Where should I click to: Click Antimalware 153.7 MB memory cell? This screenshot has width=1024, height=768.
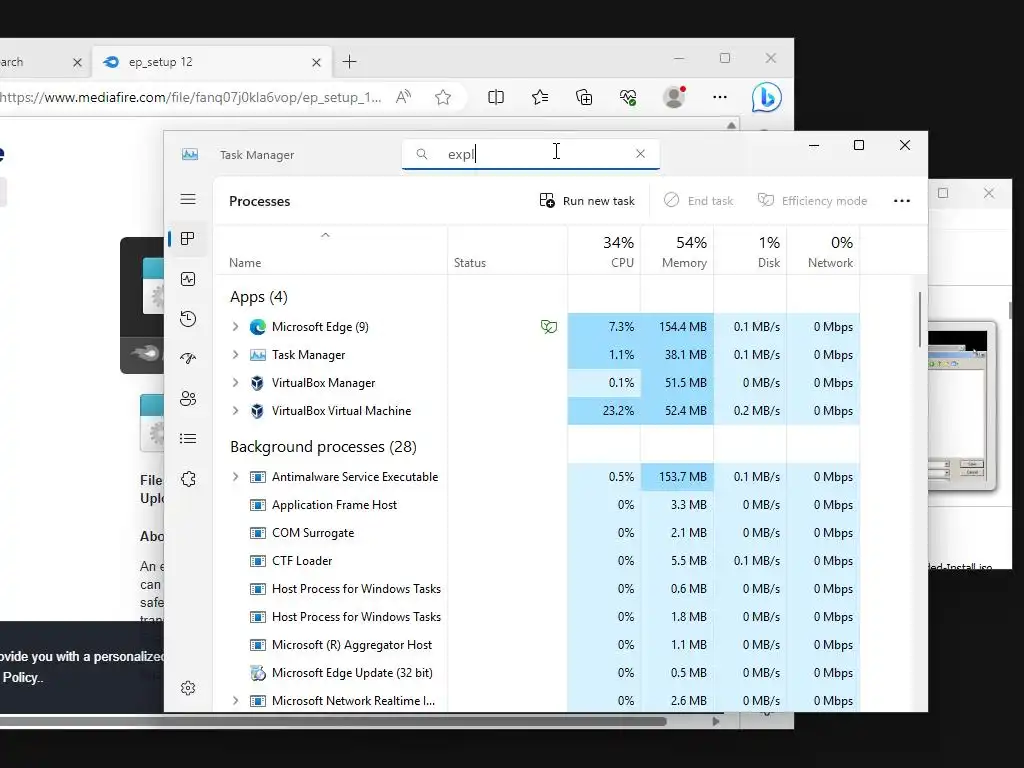pos(677,477)
